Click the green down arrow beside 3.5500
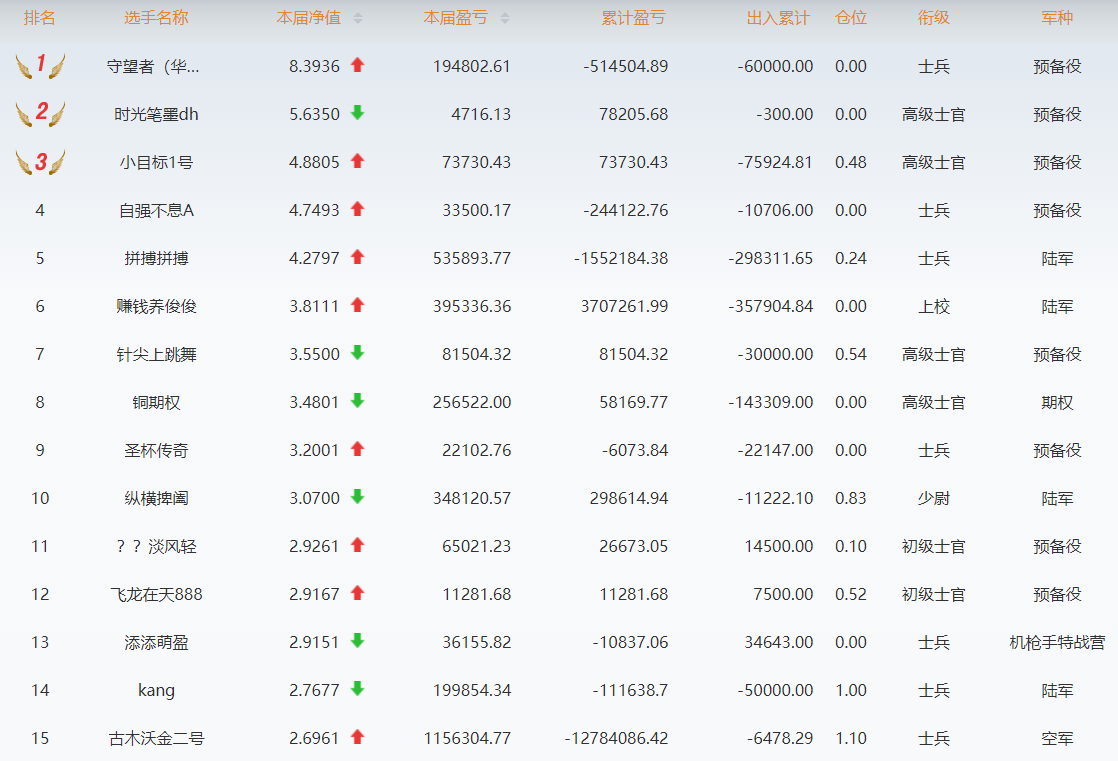This screenshot has width=1118, height=761. point(358,353)
